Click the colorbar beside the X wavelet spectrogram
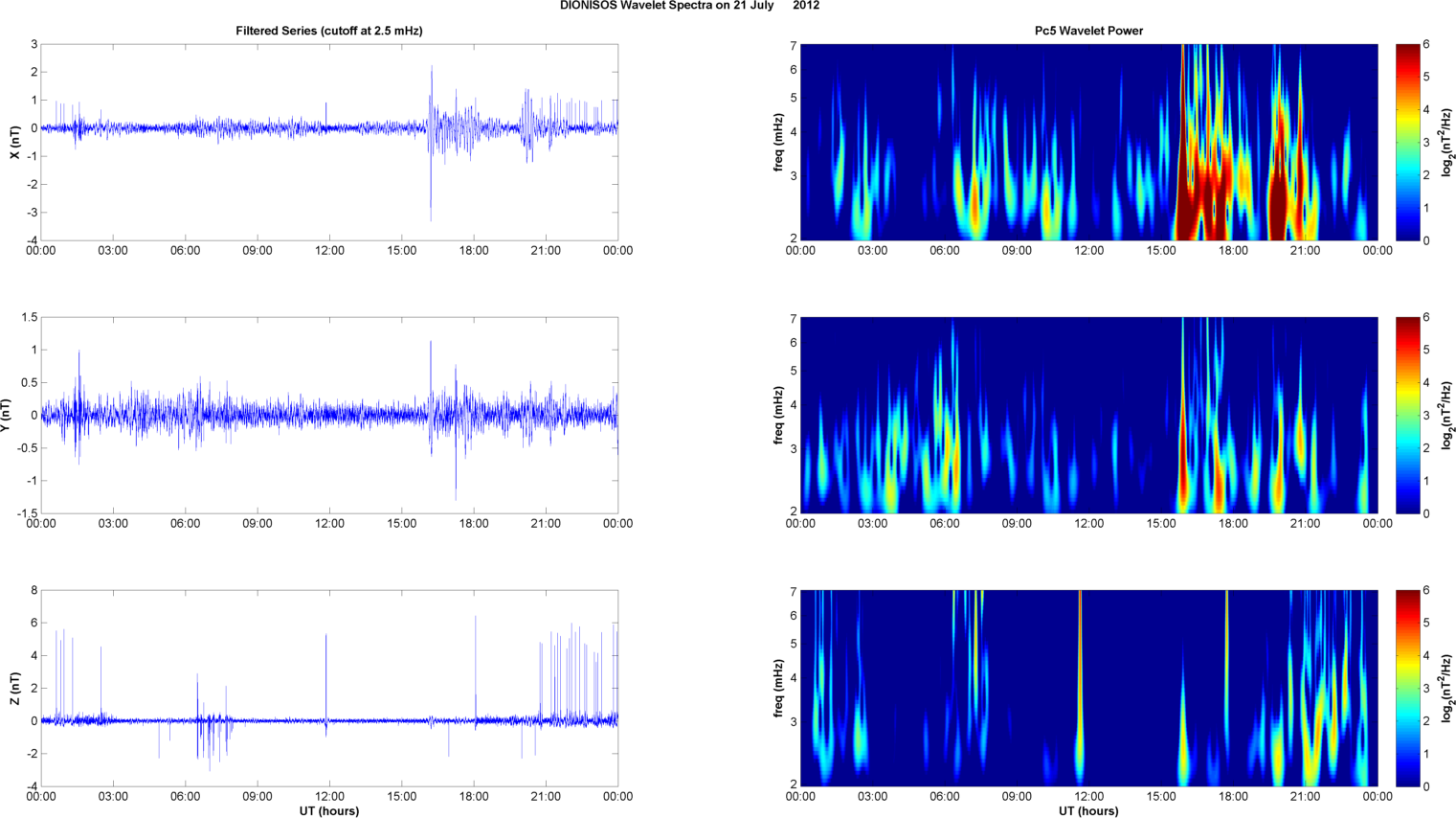This screenshot has height=818, width=1456. (x=1407, y=142)
